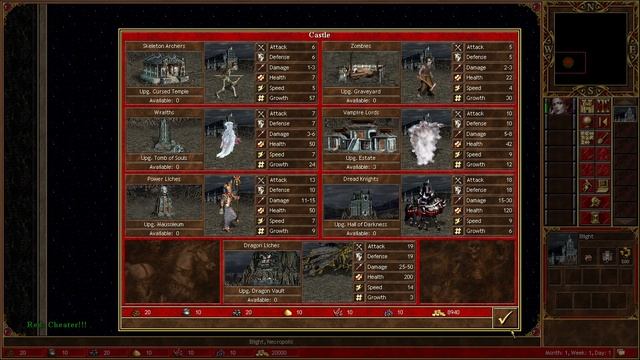Screen dimensions: 640x360
Task: Click the Growth icon for Dread Knights
Action: 458,231
